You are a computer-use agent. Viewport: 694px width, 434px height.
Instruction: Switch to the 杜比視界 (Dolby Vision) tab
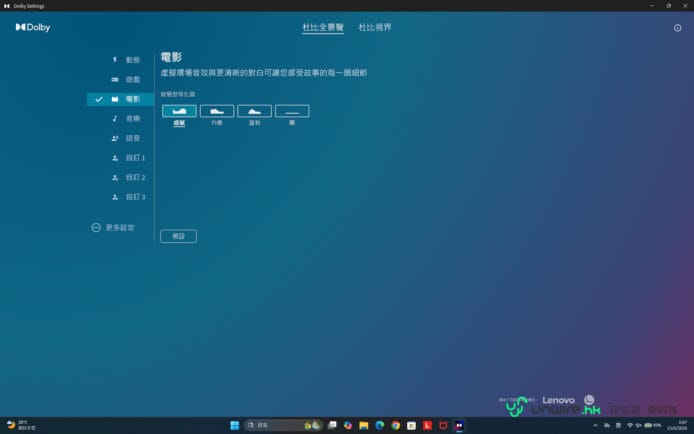click(375, 27)
